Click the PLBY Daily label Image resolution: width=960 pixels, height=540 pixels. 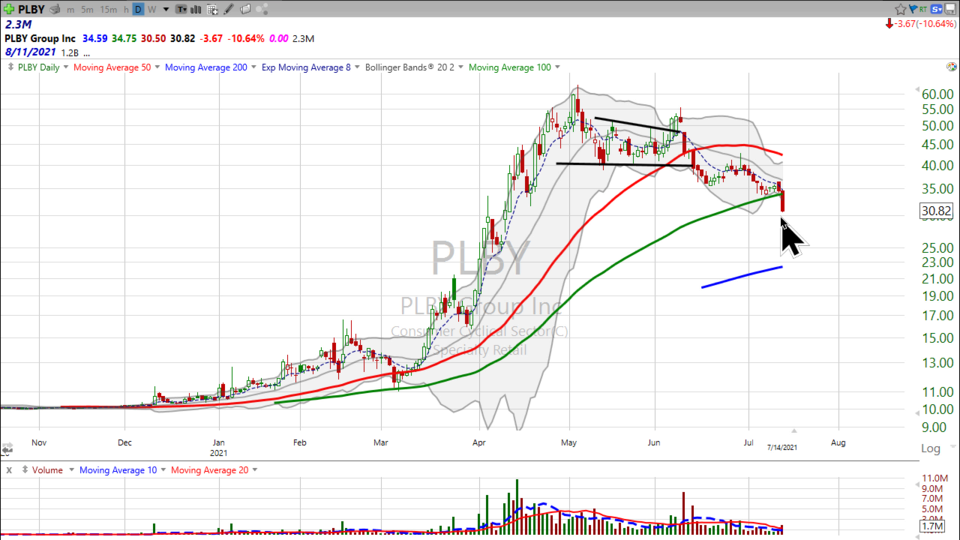tap(40, 67)
